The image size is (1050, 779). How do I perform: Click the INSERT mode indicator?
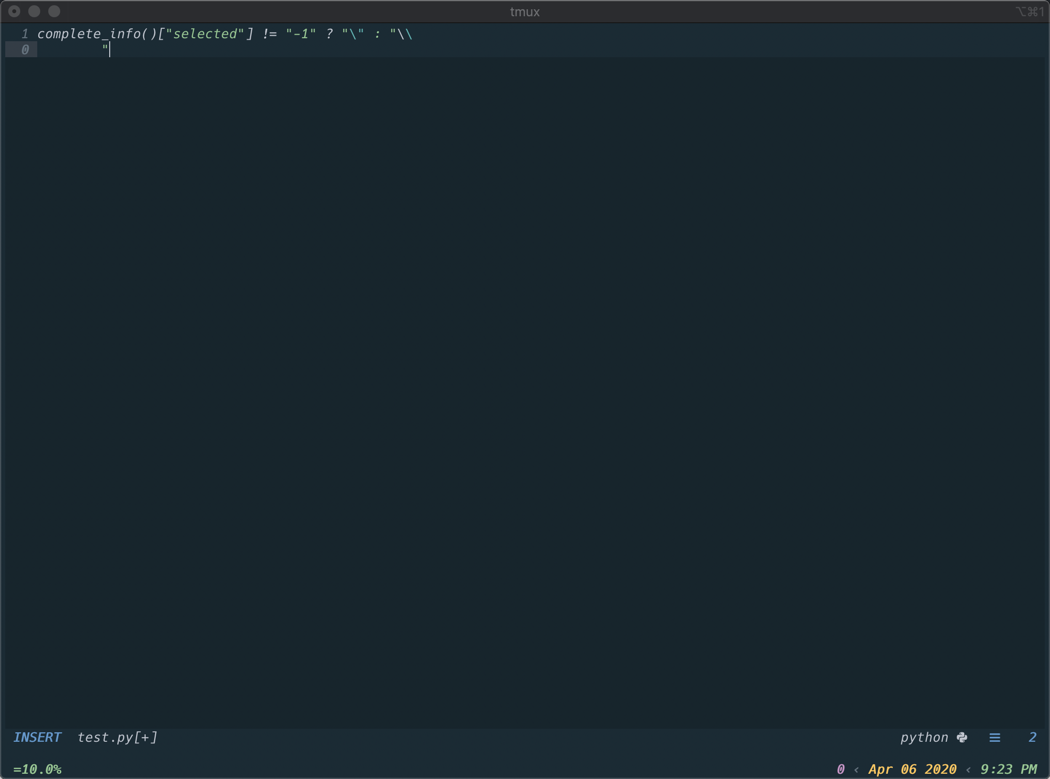pyautogui.click(x=37, y=737)
